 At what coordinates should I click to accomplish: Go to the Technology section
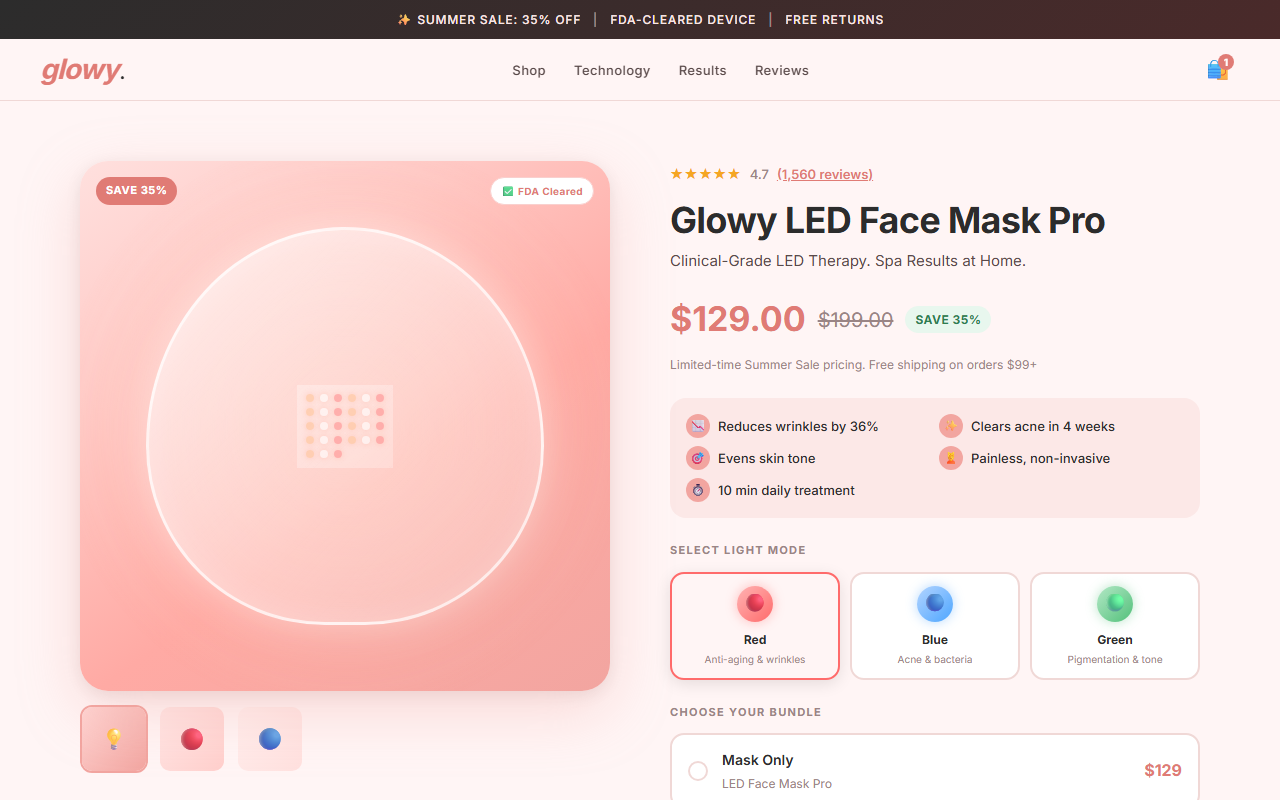pos(611,70)
